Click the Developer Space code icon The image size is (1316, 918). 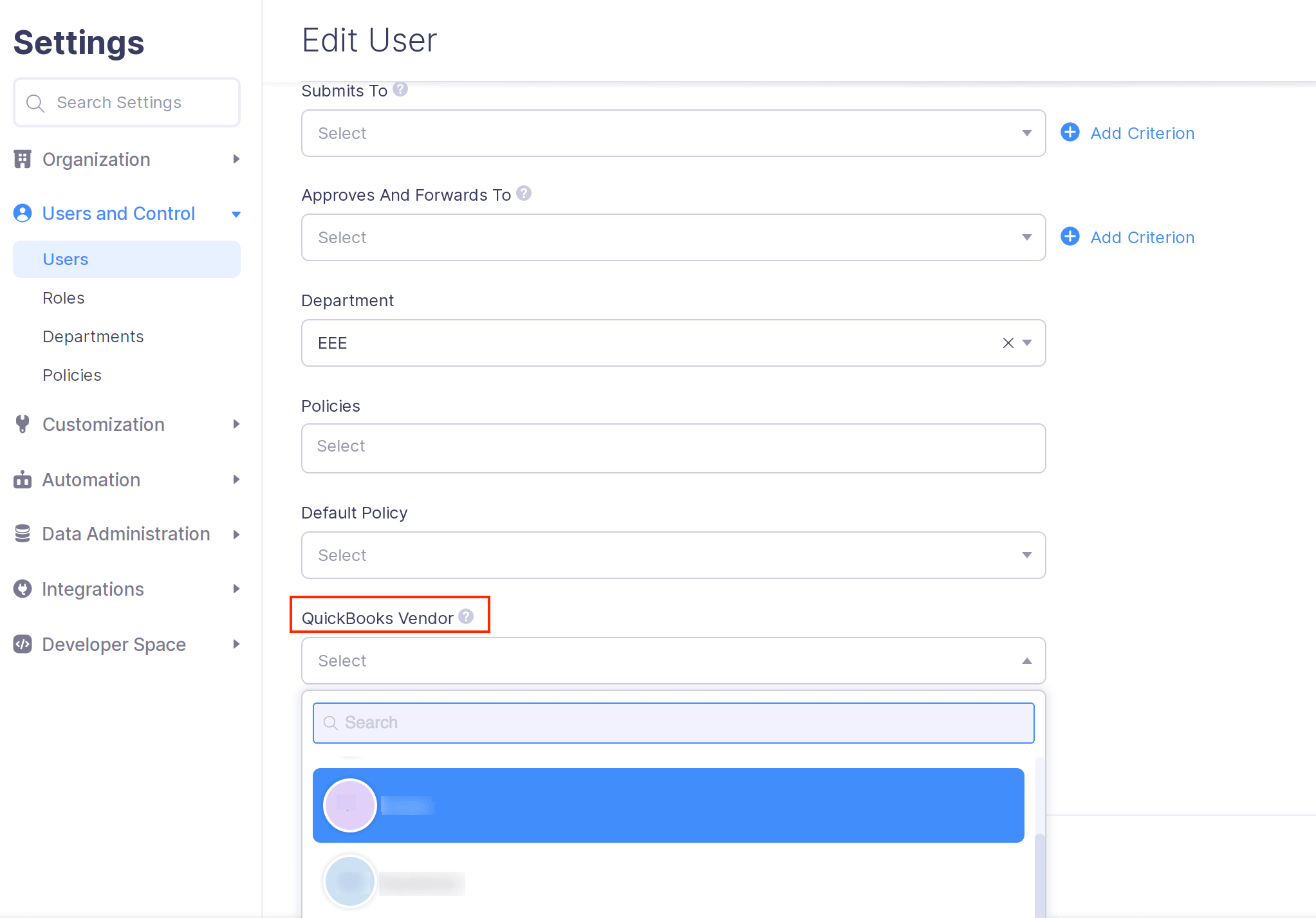(23, 644)
